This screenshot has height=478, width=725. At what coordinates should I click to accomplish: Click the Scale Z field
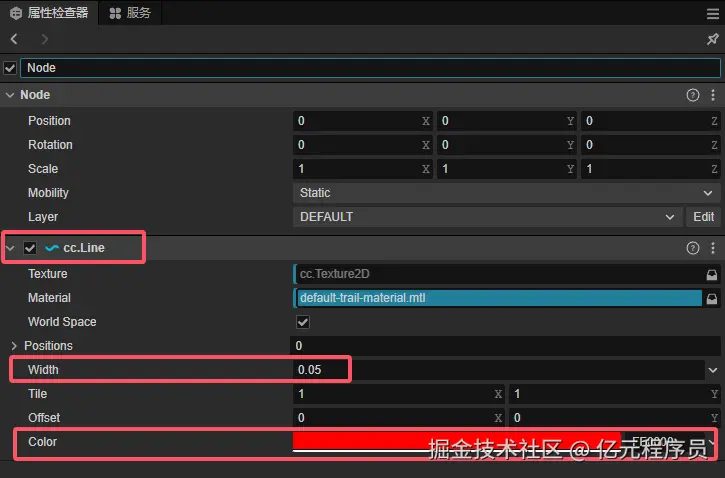[651, 169]
